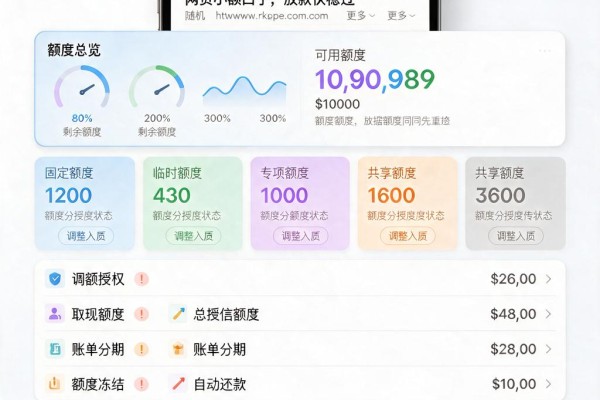This screenshot has height=400, width=600.
Task: Open the $48,00 row chevron
Action: (548, 314)
